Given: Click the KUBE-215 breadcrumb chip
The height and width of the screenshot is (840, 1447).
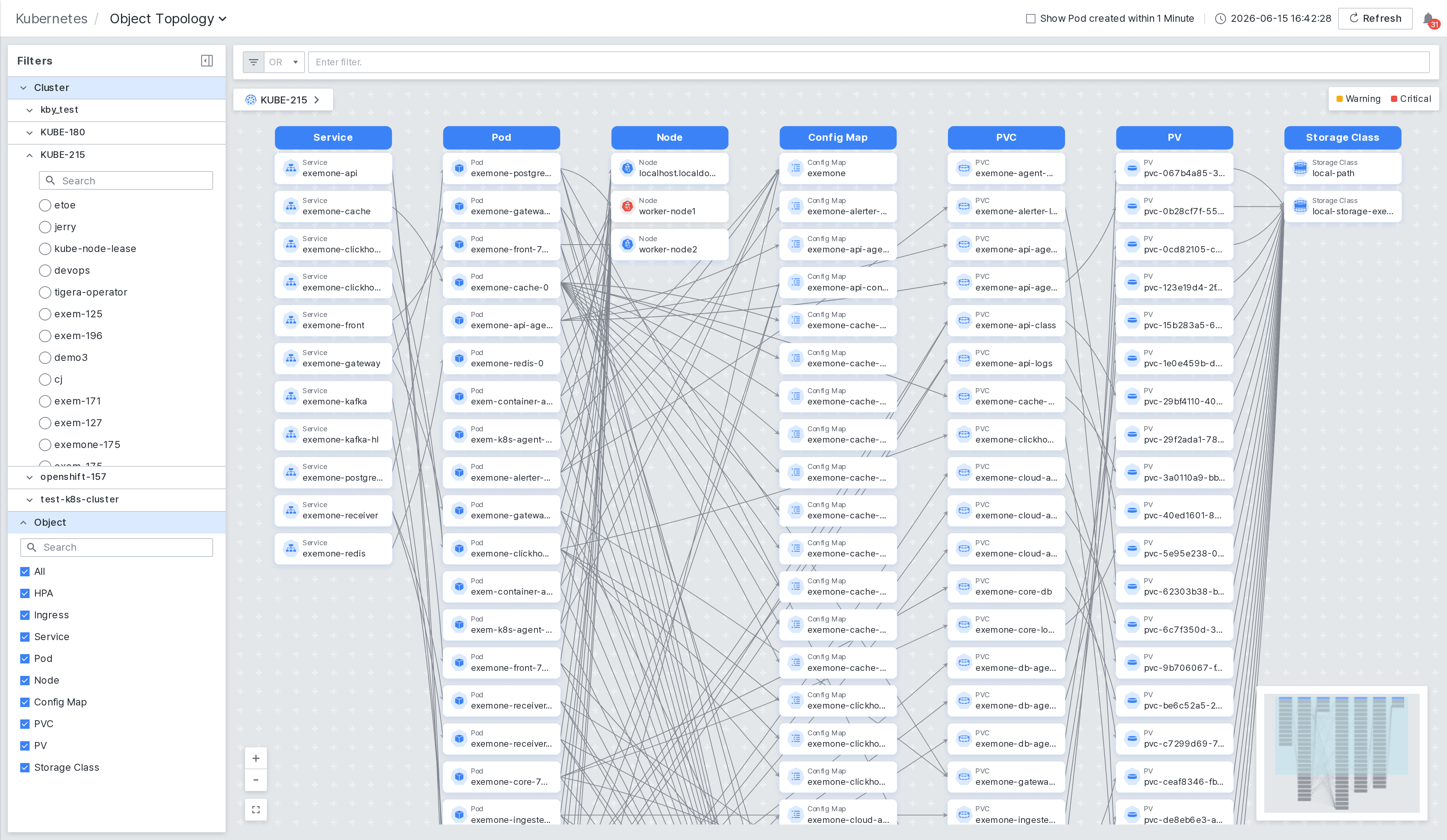Looking at the screenshot, I should pos(283,100).
